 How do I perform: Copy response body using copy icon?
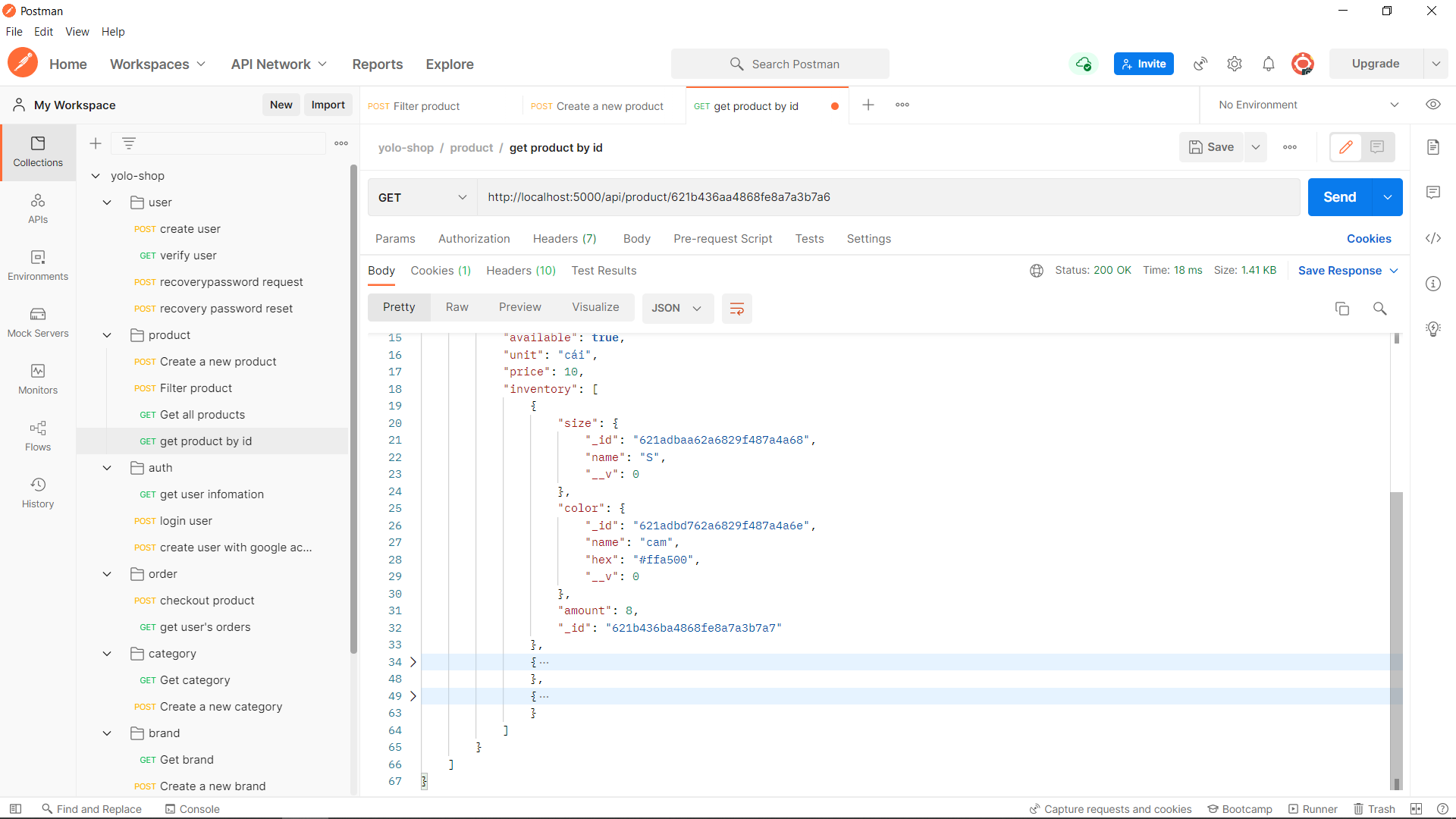[1341, 308]
